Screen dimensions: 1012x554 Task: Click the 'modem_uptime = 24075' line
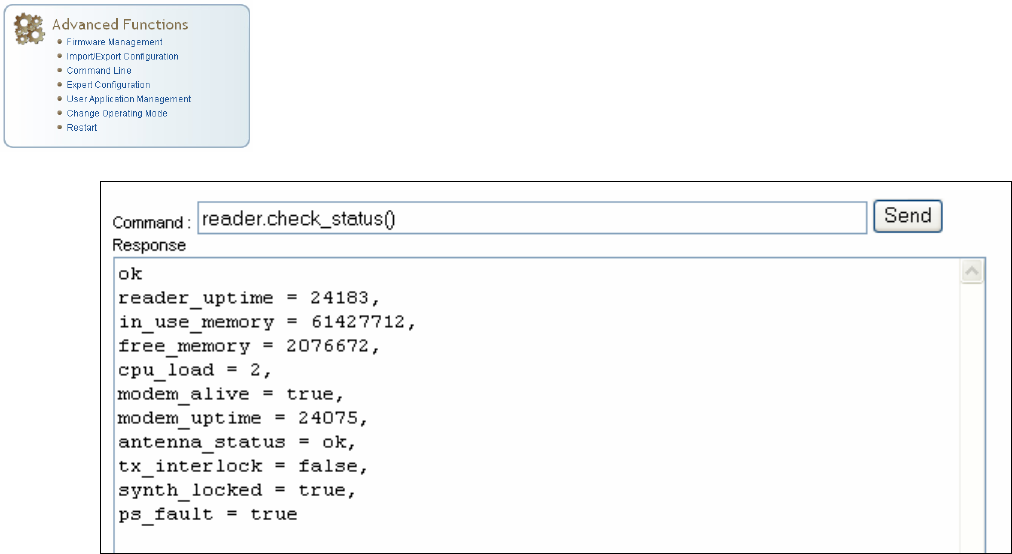[243, 418]
